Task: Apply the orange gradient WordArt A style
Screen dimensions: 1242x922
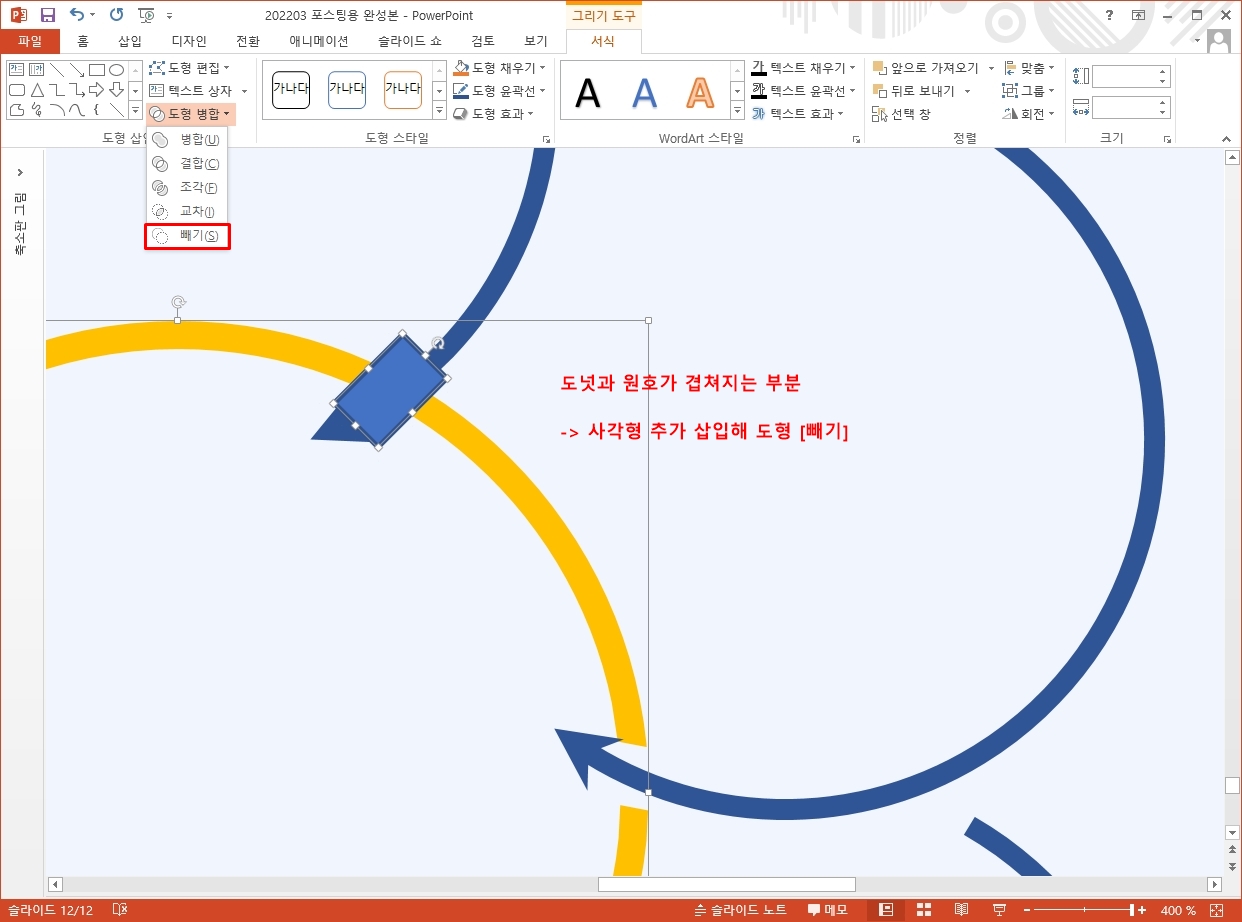Action: click(700, 93)
